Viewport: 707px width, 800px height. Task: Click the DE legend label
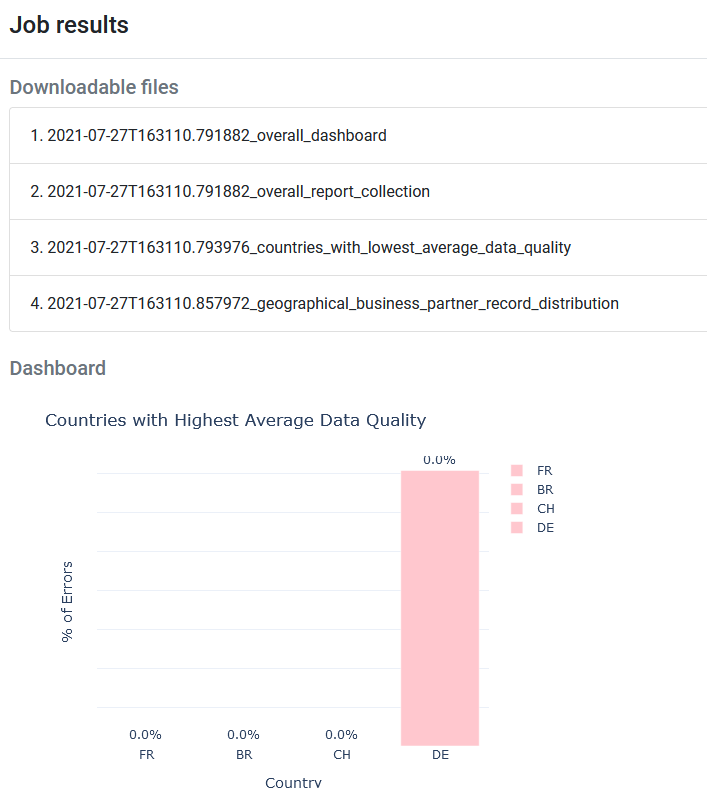[545, 528]
